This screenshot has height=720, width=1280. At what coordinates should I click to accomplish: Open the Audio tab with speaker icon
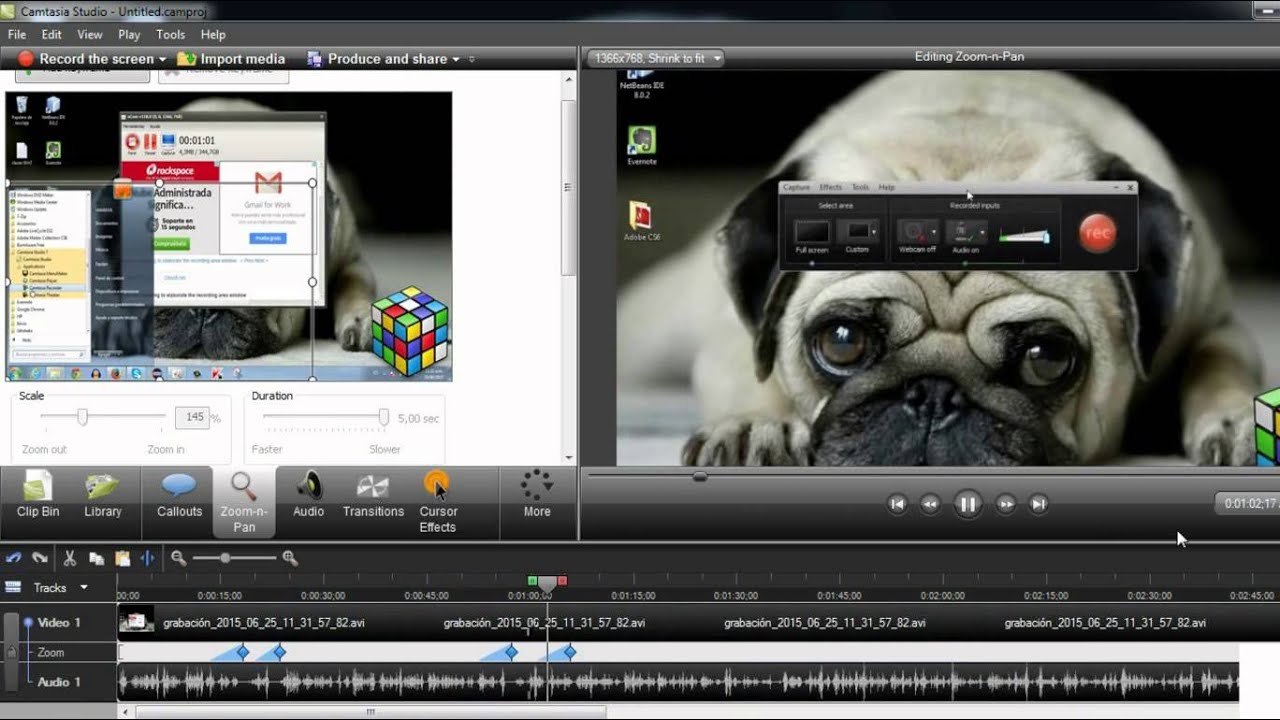pyautogui.click(x=308, y=495)
